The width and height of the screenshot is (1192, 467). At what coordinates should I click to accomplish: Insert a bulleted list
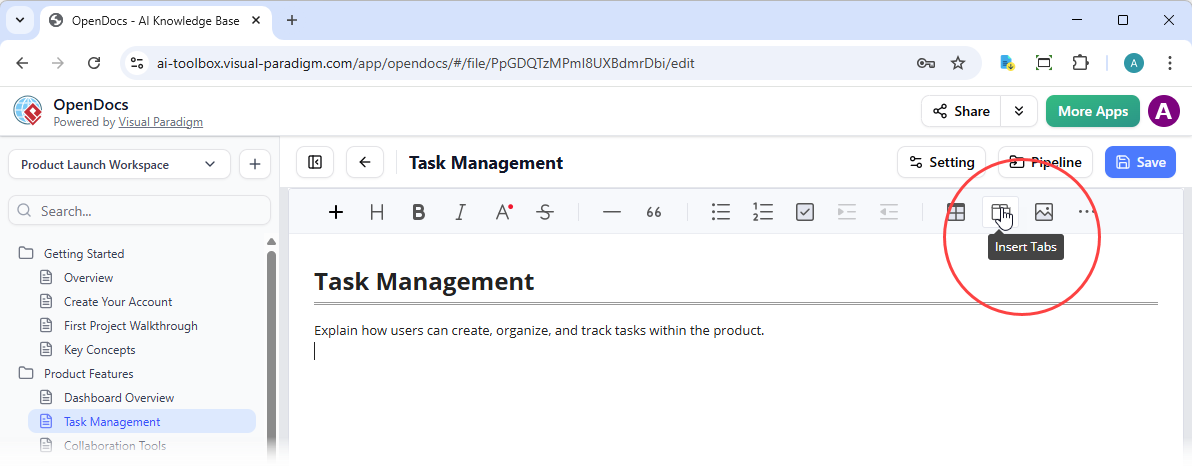click(721, 212)
